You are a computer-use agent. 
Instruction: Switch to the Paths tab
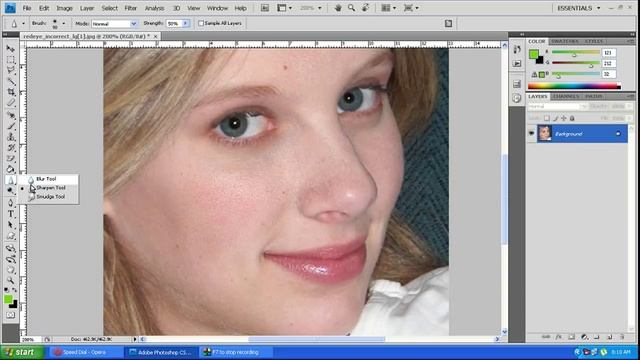[x=593, y=96]
